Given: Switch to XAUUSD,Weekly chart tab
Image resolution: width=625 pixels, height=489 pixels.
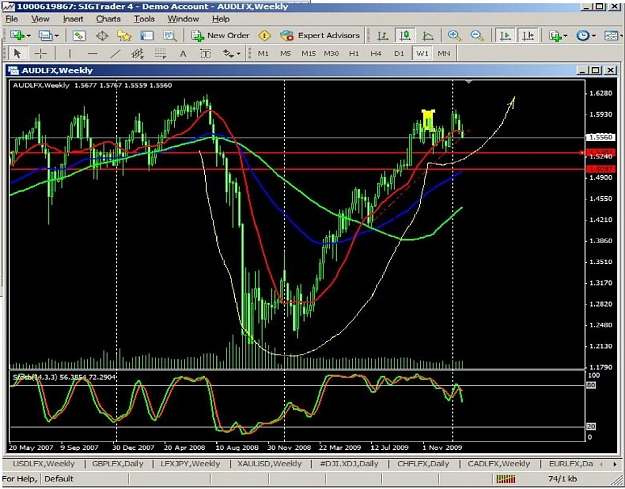Looking at the screenshot, I should click(x=269, y=464).
